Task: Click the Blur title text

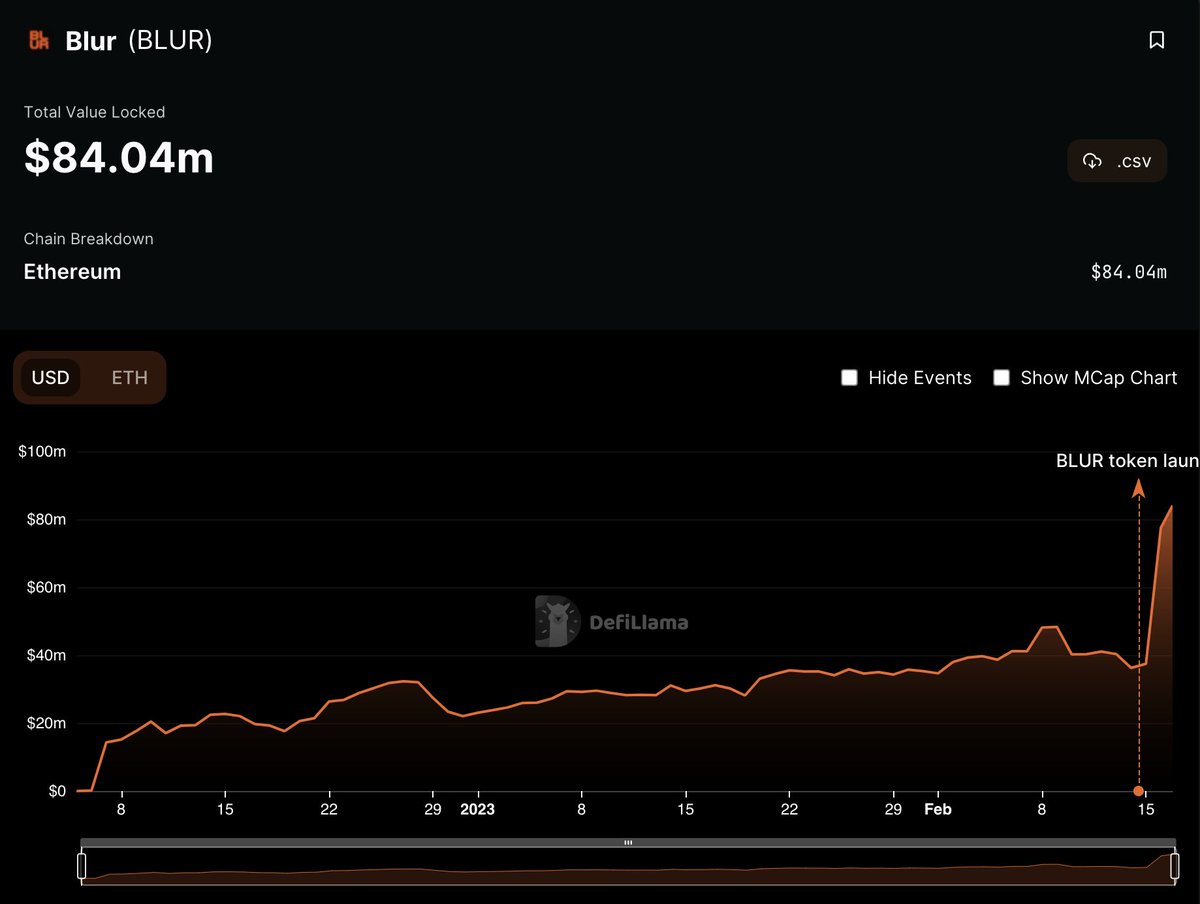Action: (x=91, y=41)
